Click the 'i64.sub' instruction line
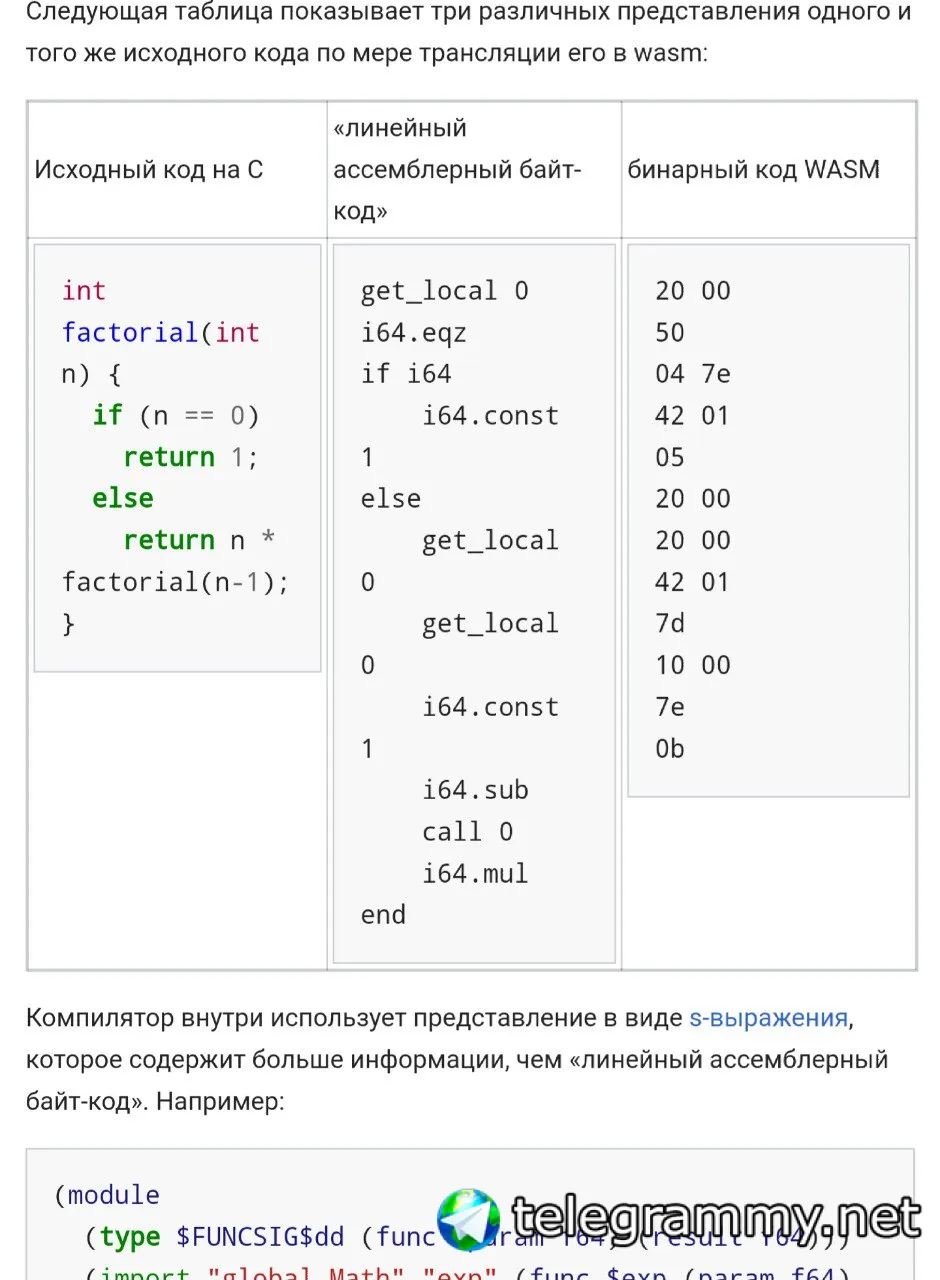Viewport: 940px width, 1280px height. 475,790
